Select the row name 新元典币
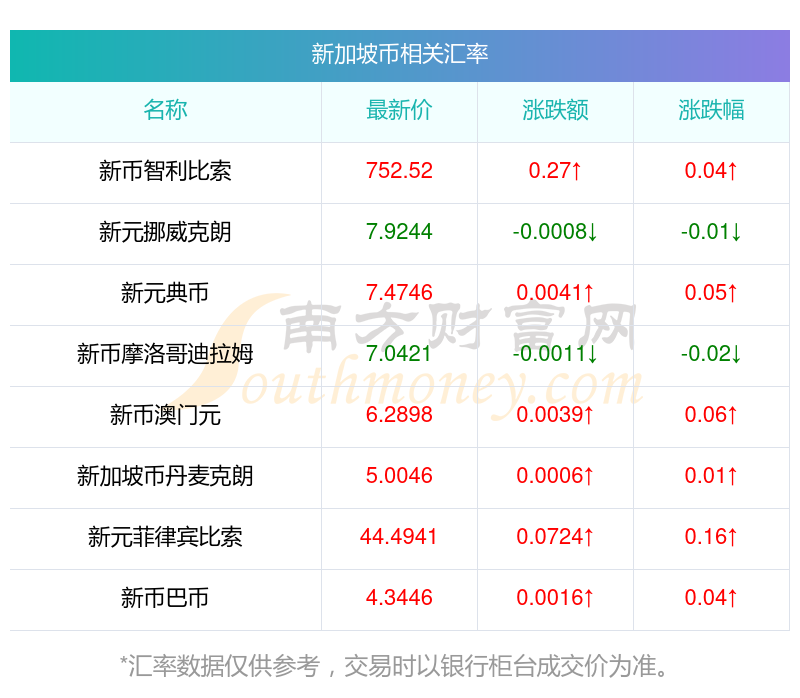Viewport: 800px width, 698px height. pyautogui.click(x=165, y=293)
